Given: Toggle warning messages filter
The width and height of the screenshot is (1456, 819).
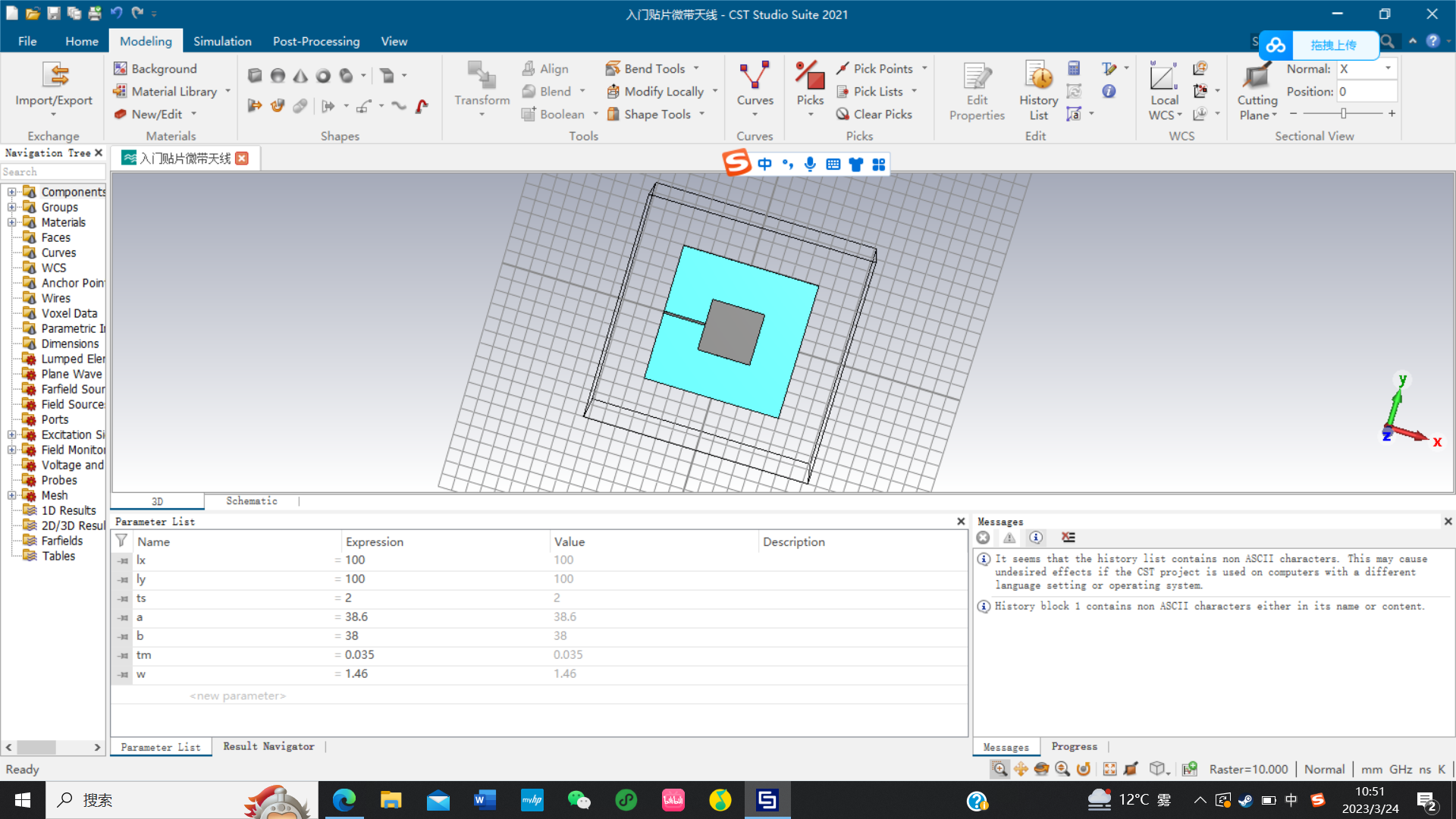Looking at the screenshot, I should pyautogui.click(x=1009, y=538).
